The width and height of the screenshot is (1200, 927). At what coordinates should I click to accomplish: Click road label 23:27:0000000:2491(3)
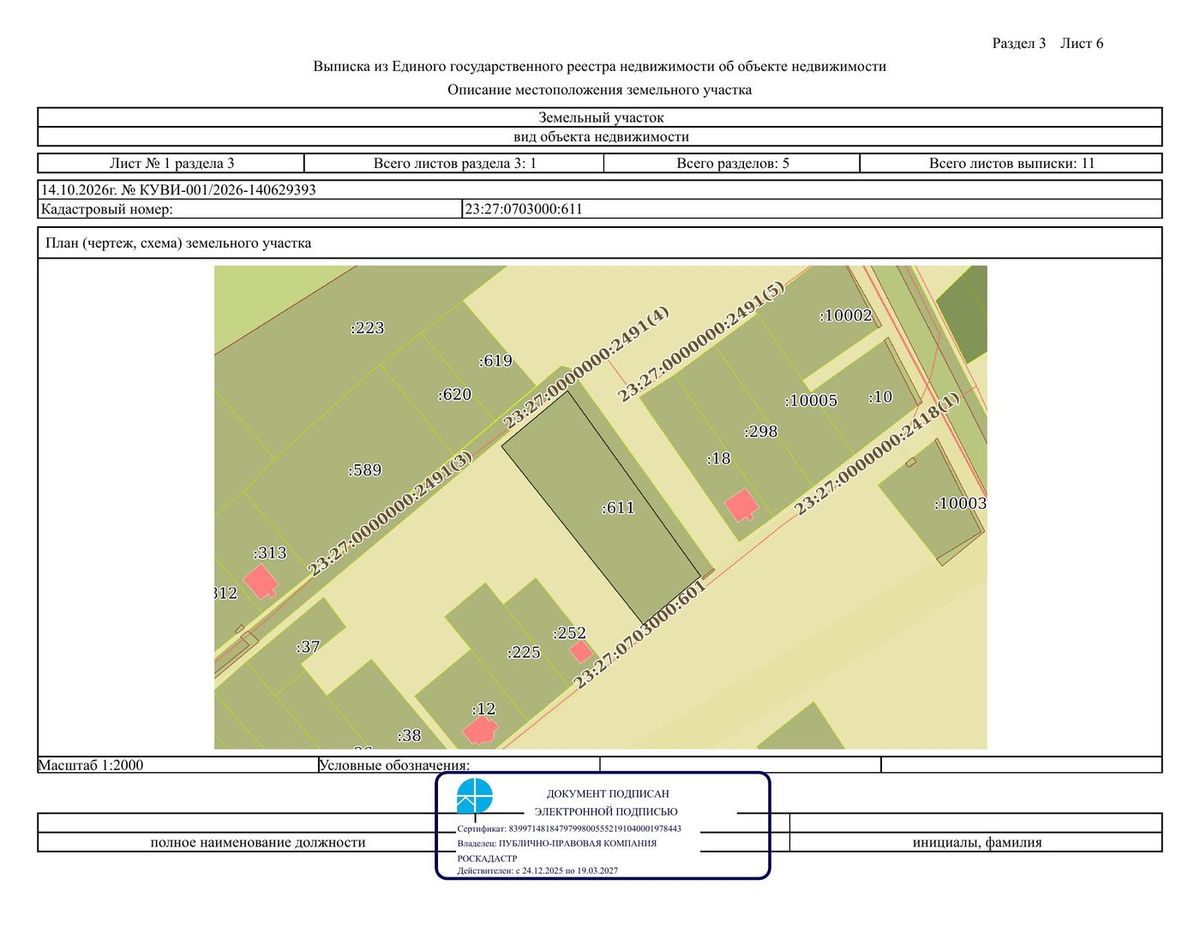[390, 513]
